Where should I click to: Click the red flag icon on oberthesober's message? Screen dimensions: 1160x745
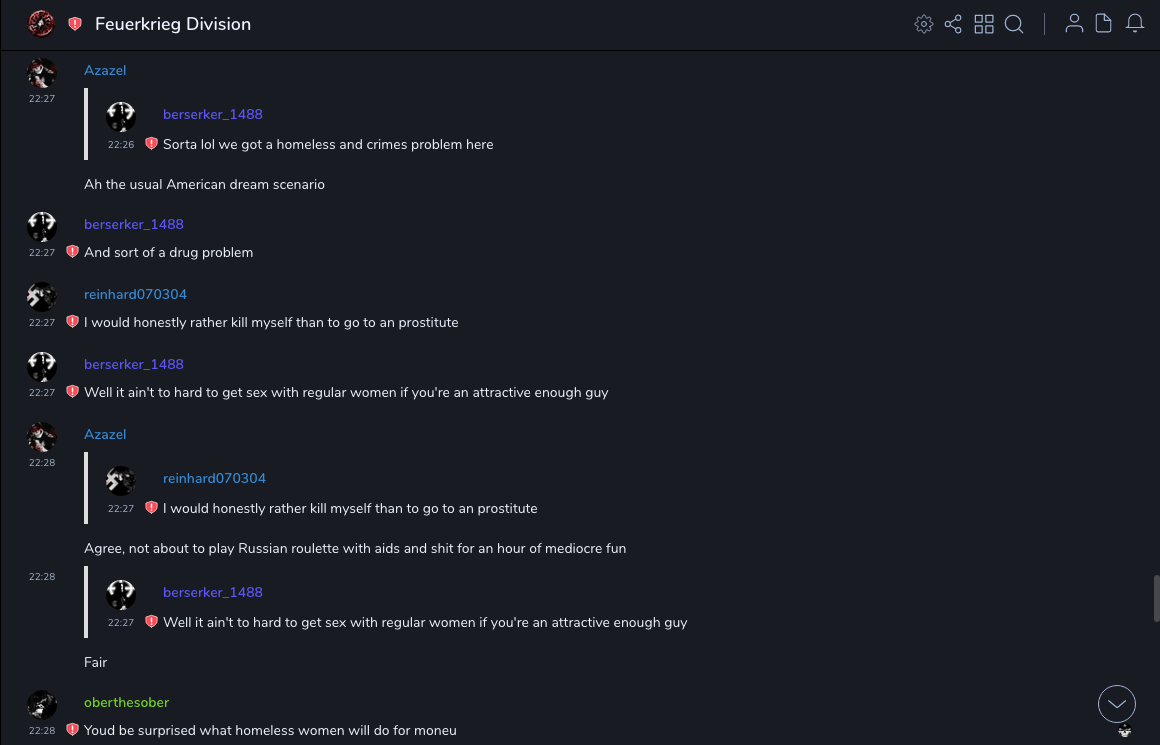[x=72, y=730]
